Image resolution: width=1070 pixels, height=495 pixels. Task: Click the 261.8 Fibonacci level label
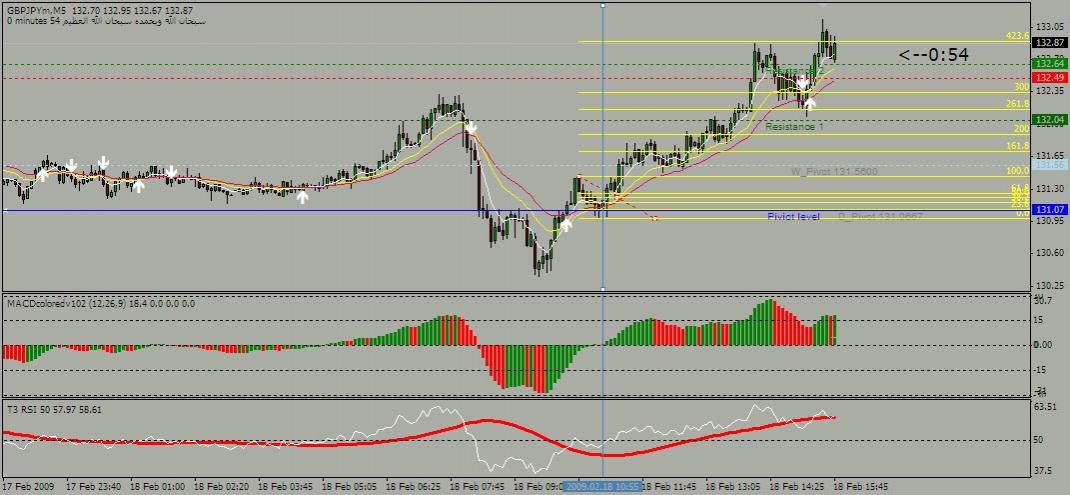tap(1017, 104)
